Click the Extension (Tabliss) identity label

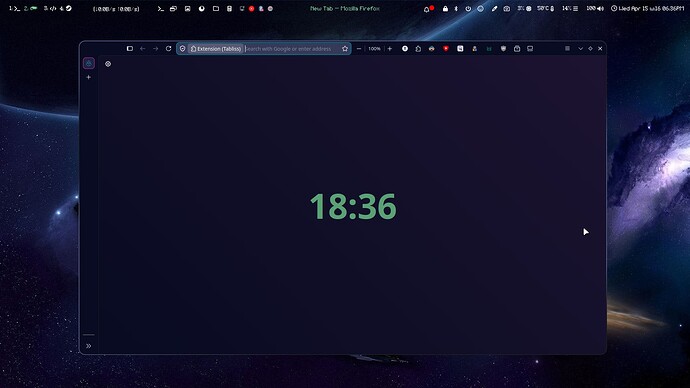216,48
